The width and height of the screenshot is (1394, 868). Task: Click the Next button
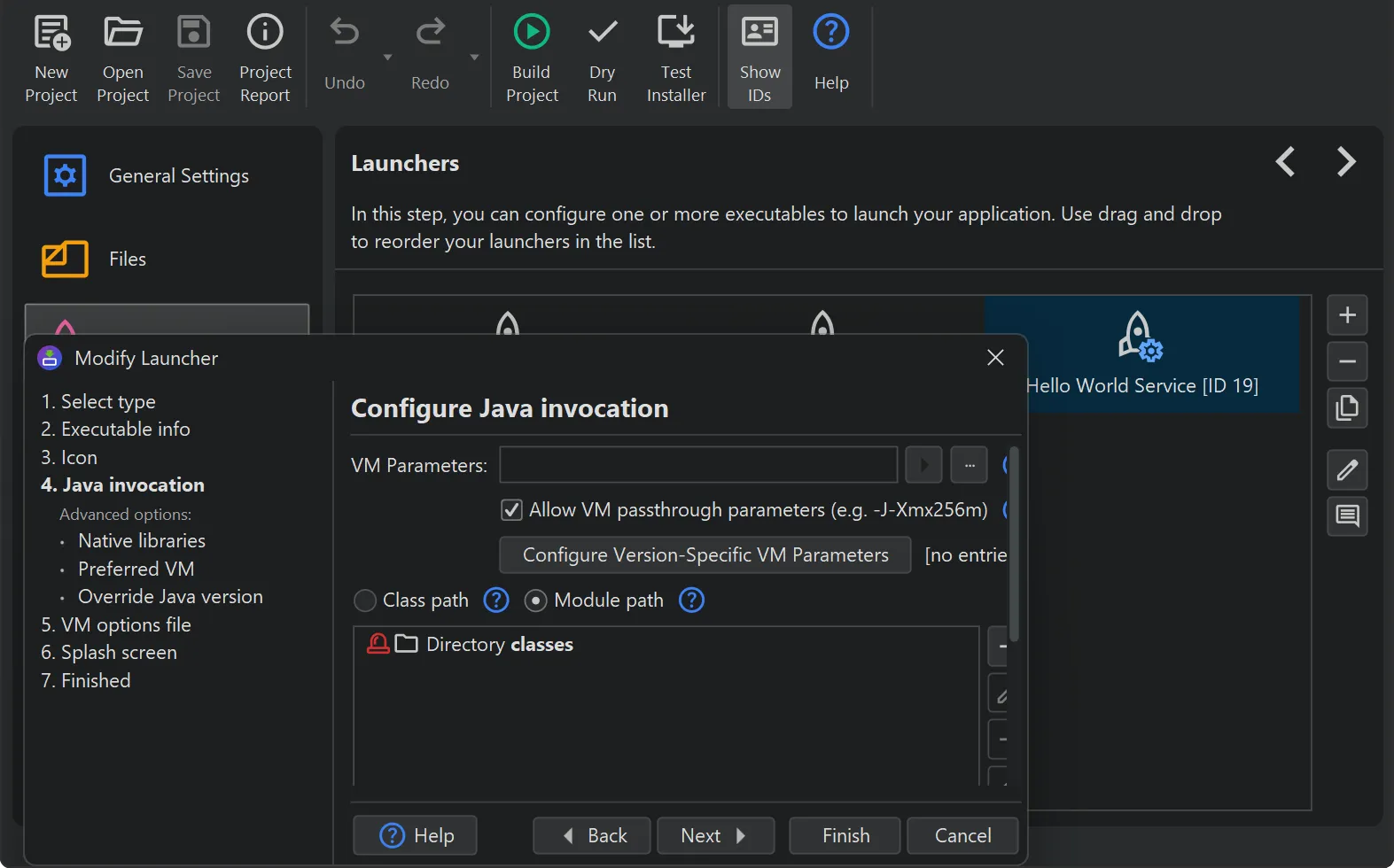click(x=716, y=835)
